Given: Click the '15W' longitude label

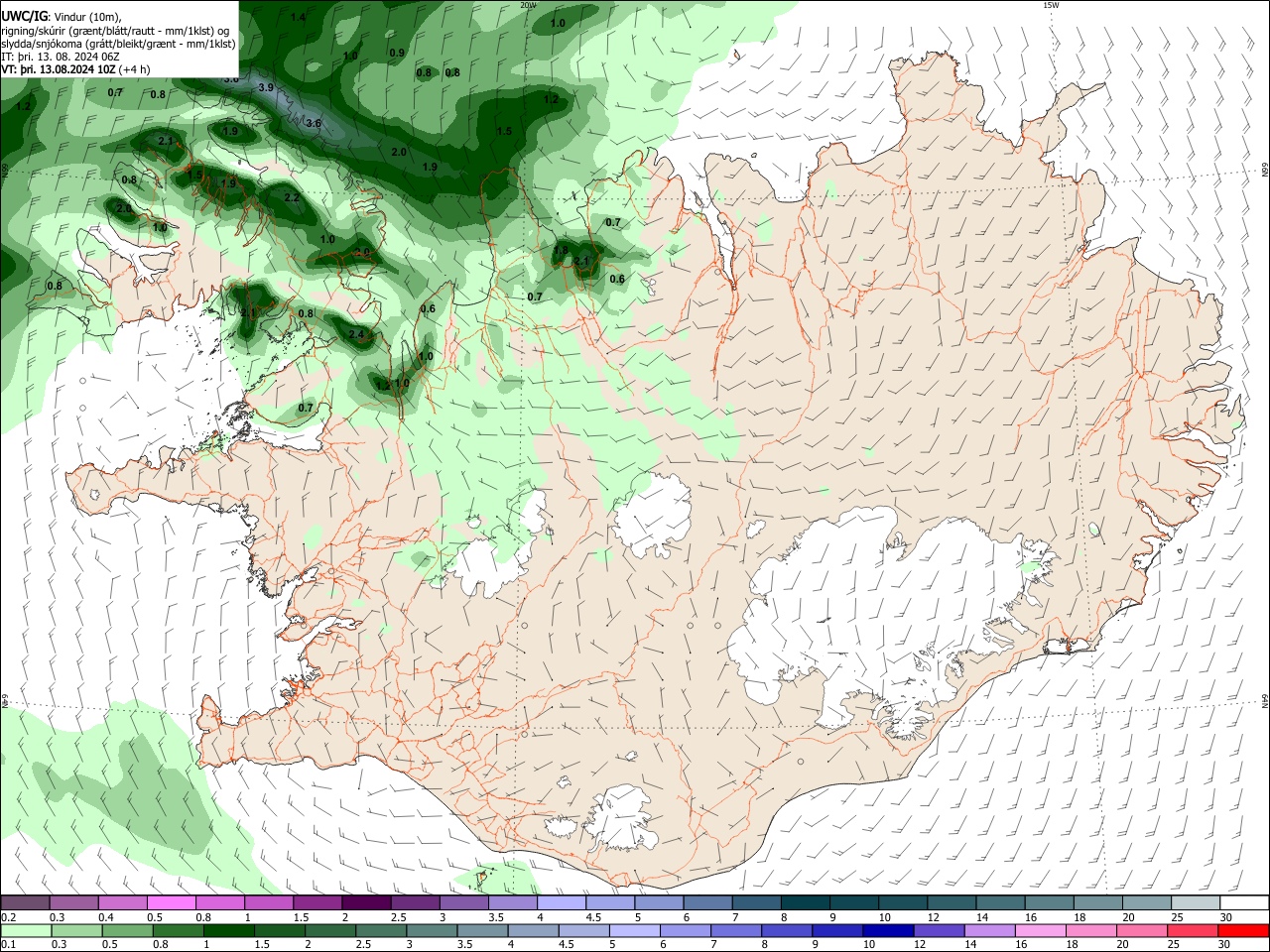Looking at the screenshot, I should tap(1050, 5).
